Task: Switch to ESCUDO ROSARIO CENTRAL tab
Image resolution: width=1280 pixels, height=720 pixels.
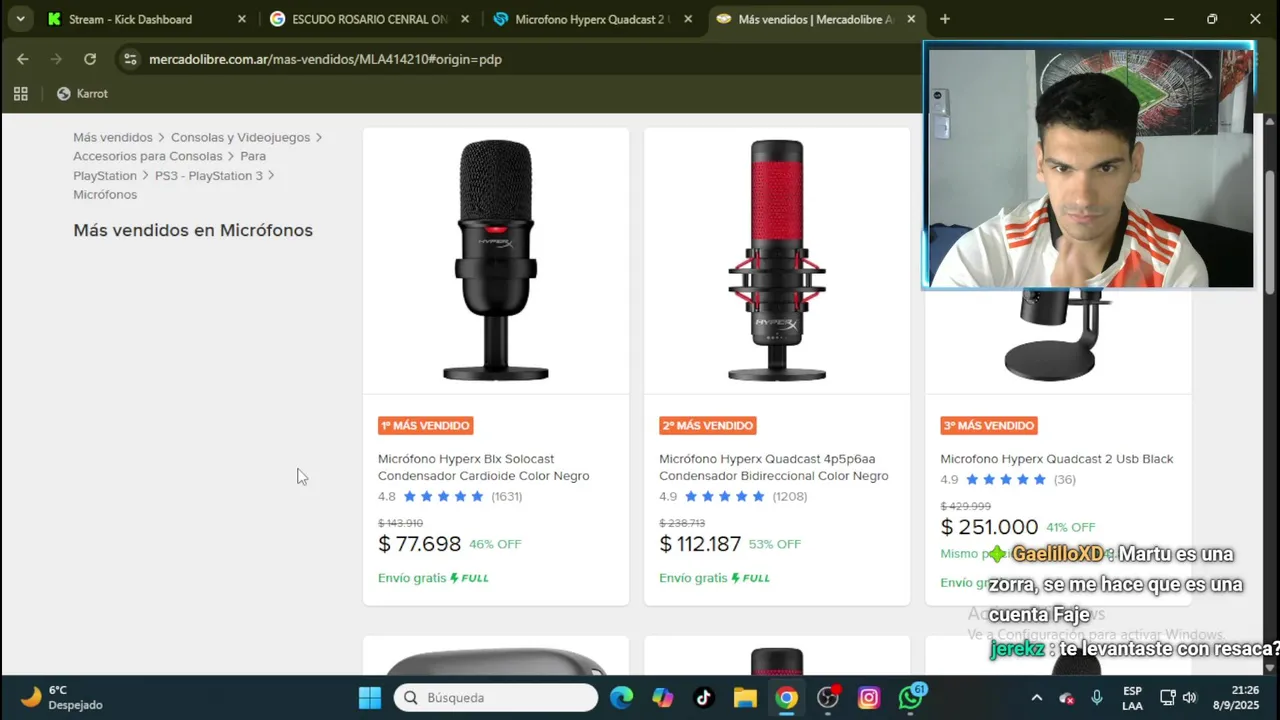Action: pos(369,19)
